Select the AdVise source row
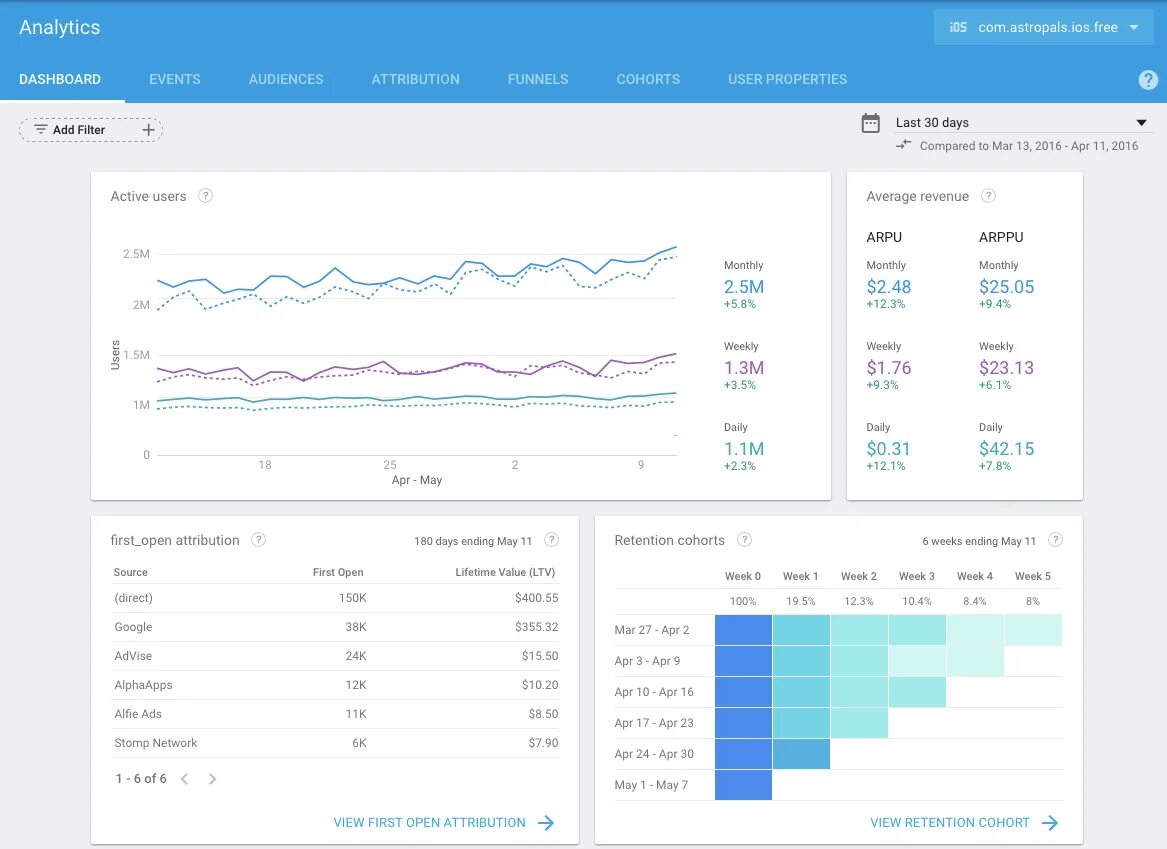Screen dimensions: 1167x849 point(335,656)
